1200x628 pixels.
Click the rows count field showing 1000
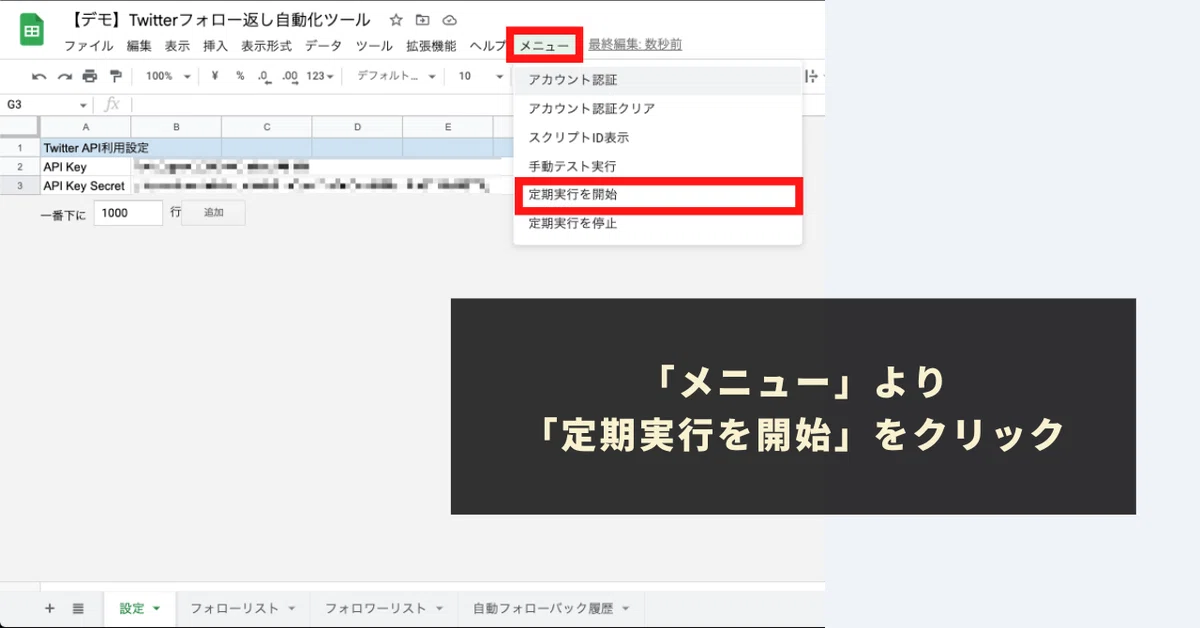tap(128, 212)
